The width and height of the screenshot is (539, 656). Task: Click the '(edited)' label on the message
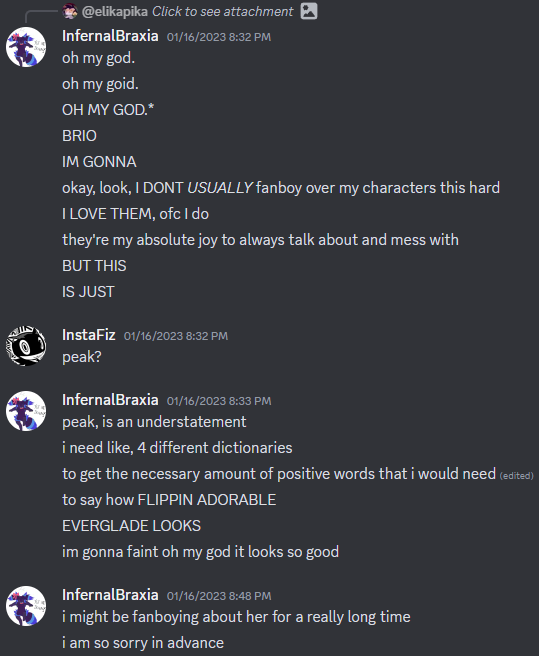pyautogui.click(x=516, y=476)
